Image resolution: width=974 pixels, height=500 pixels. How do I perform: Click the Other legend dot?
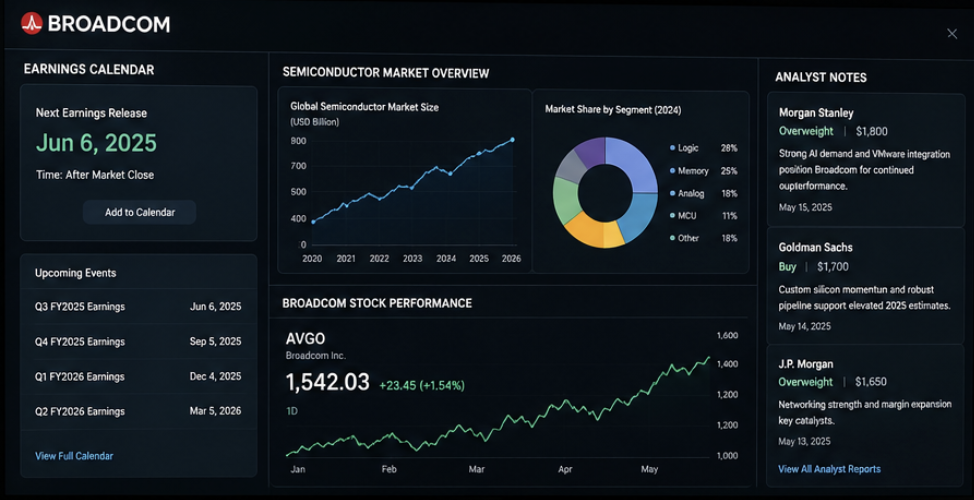(x=673, y=239)
